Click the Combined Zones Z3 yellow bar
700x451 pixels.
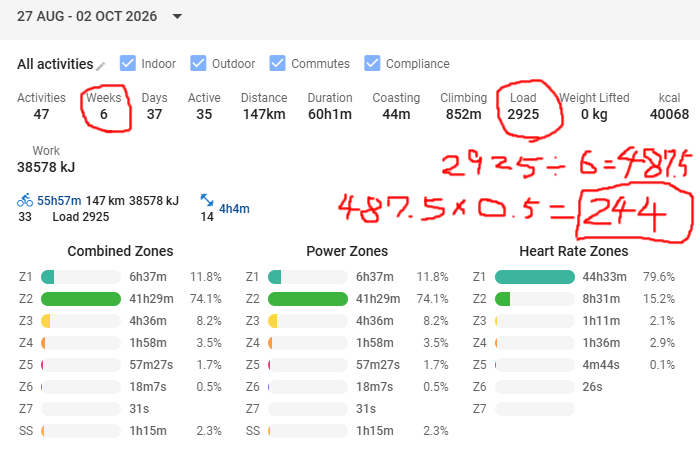(81, 321)
